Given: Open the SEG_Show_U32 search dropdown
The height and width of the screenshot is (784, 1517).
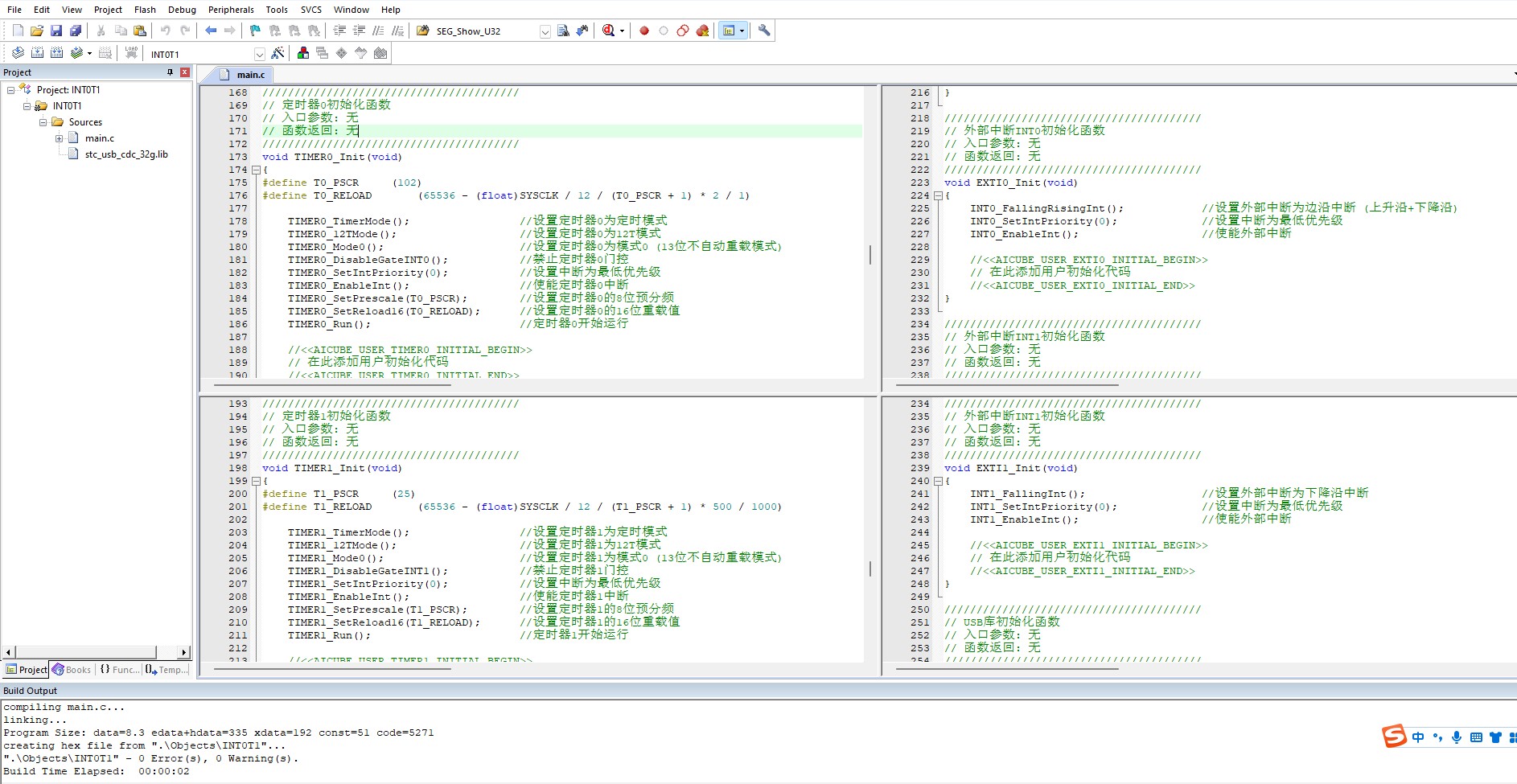Looking at the screenshot, I should point(545,31).
